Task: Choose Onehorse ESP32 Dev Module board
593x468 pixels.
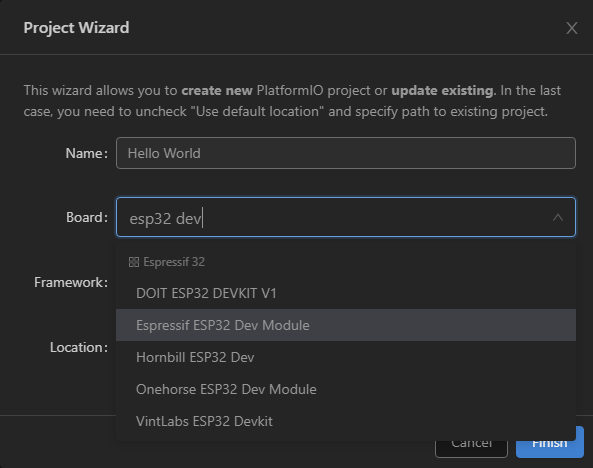Action: coord(346,389)
